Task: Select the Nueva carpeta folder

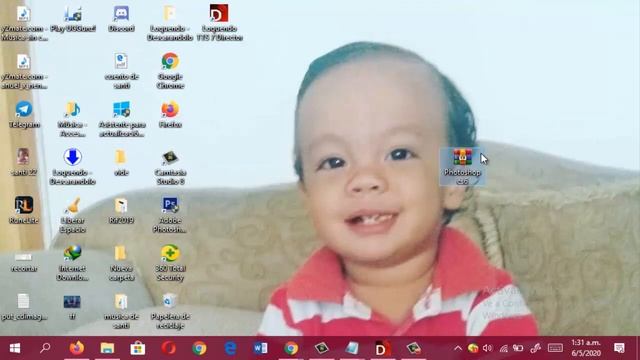Action: click(121, 263)
